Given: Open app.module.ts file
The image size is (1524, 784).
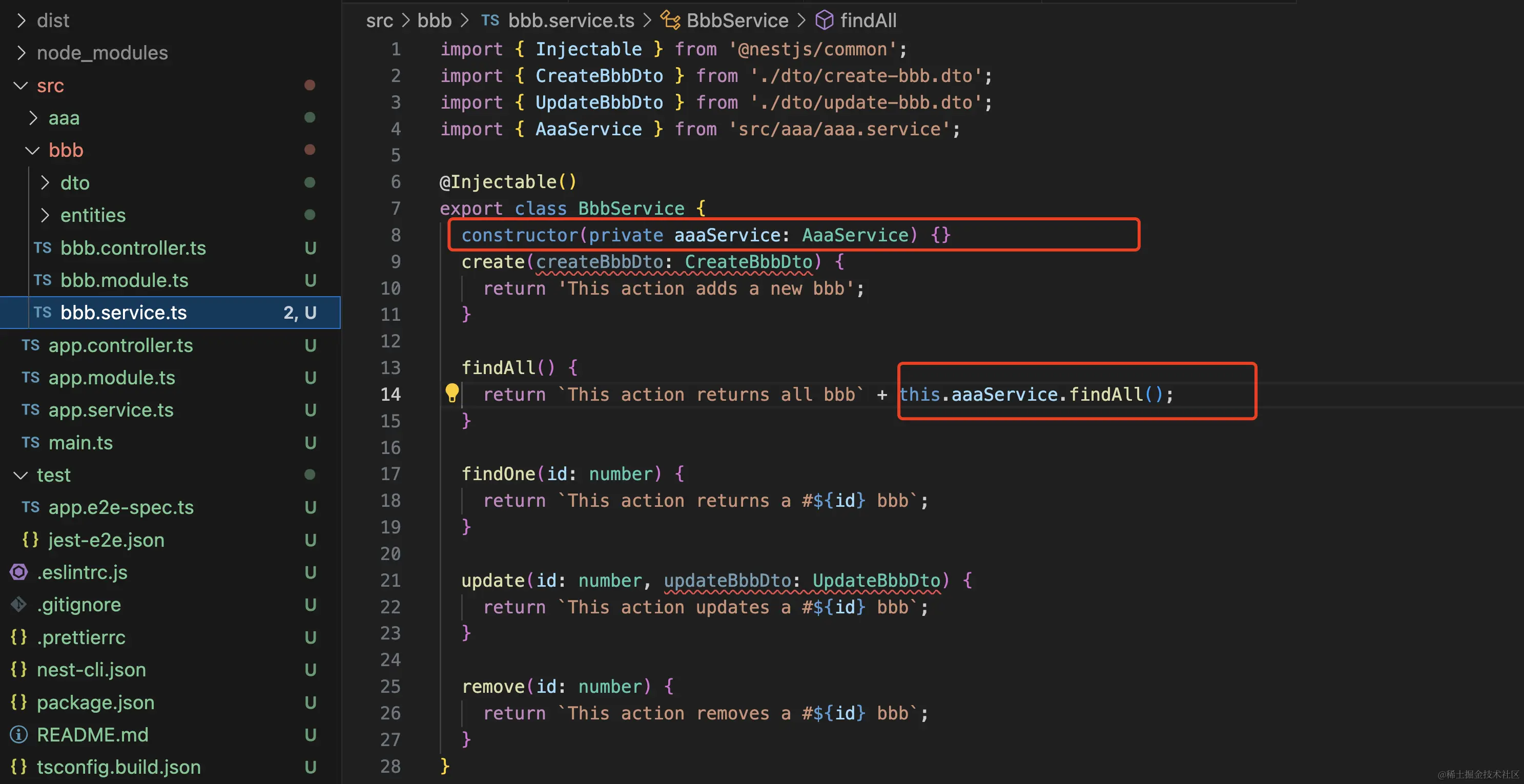Looking at the screenshot, I should [x=111, y=378].
